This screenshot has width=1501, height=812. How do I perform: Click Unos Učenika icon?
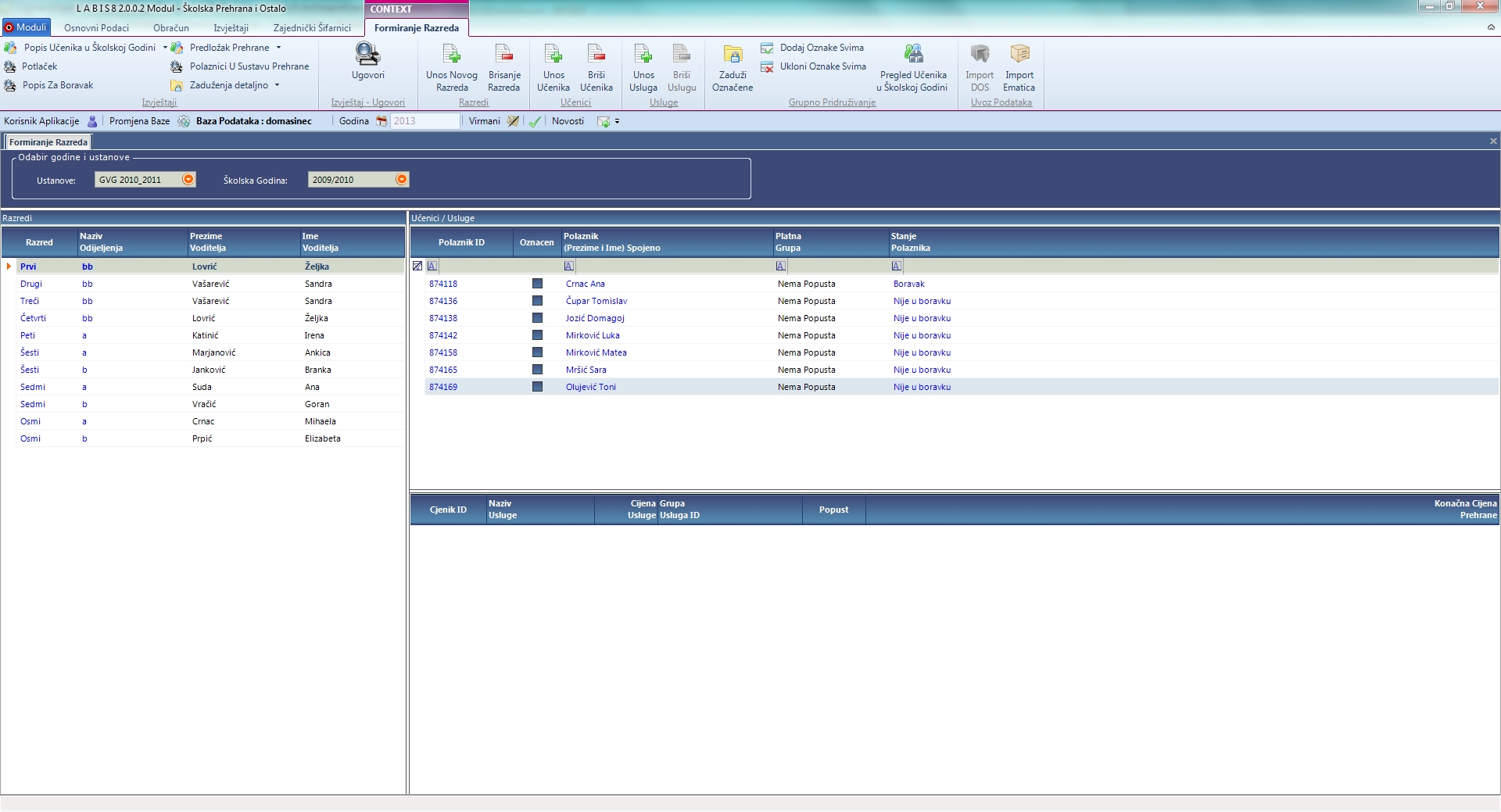(553, 55)
